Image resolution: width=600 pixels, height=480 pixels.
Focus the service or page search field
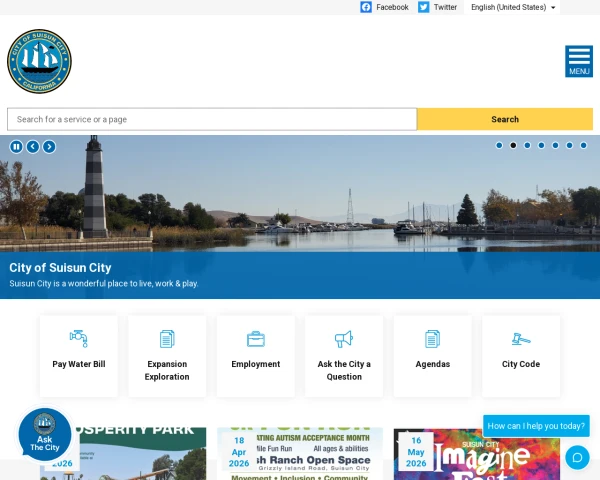[x=212, y=119]
